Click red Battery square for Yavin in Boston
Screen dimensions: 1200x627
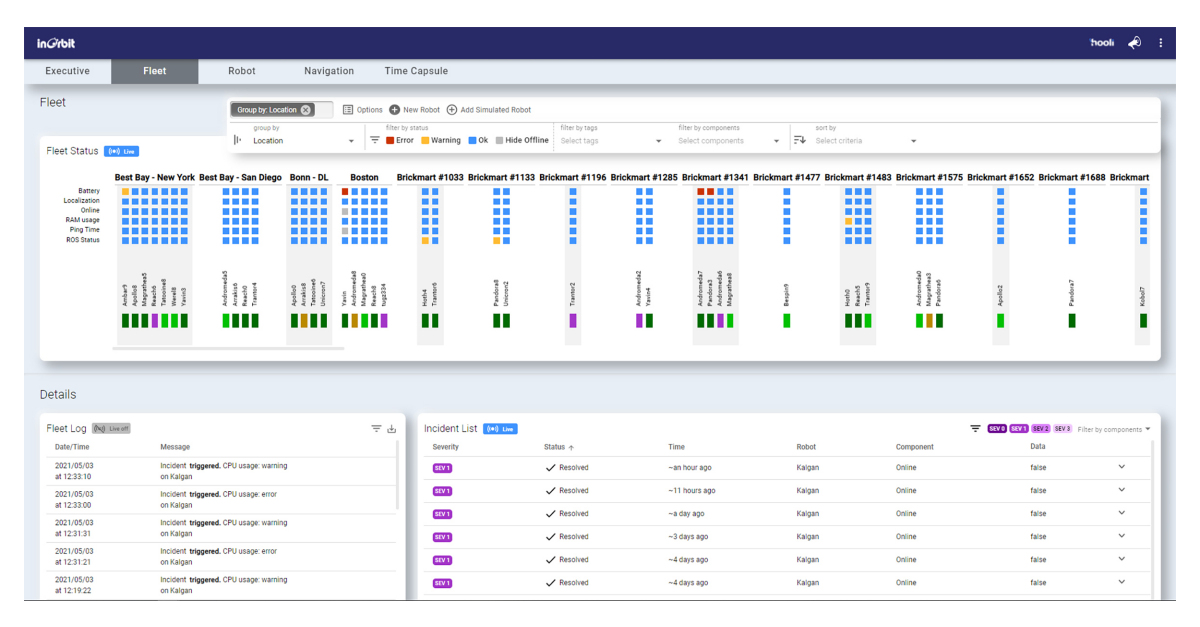[x=345, y=191]
